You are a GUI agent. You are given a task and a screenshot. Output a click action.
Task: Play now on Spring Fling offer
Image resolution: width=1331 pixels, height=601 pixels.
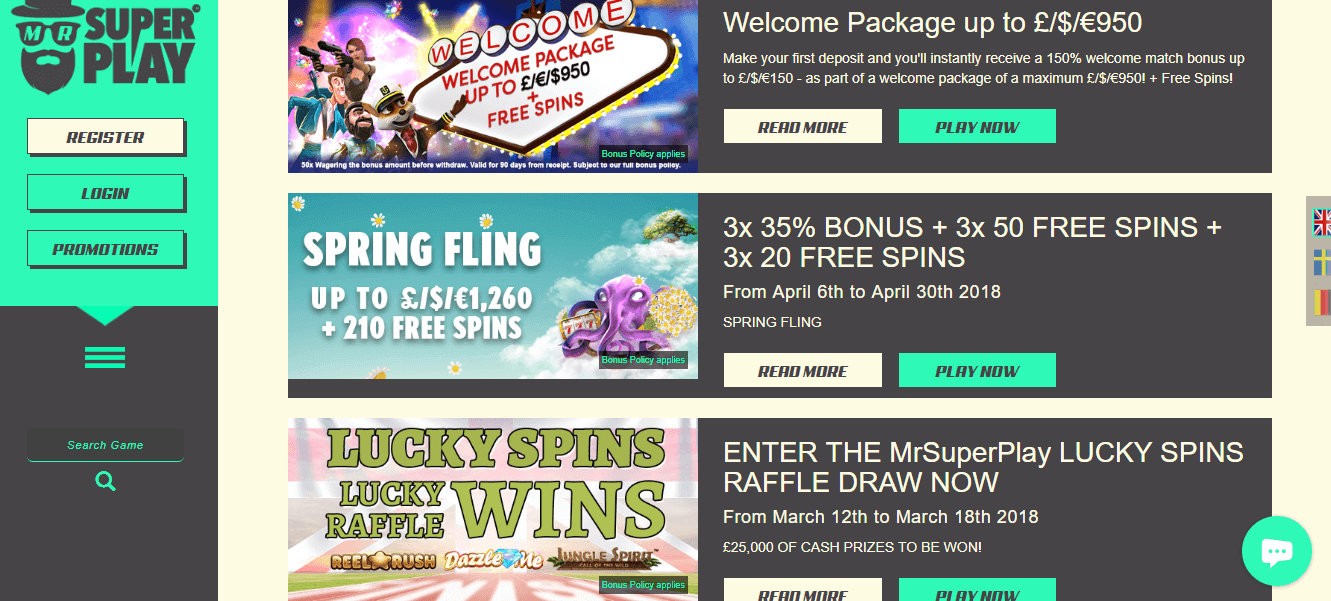pyautogui.click(x=977, y=371)
